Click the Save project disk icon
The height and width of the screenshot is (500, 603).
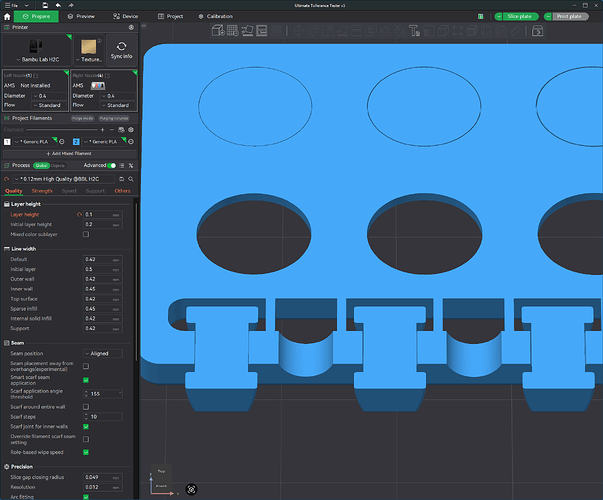[x=45, y=5]
